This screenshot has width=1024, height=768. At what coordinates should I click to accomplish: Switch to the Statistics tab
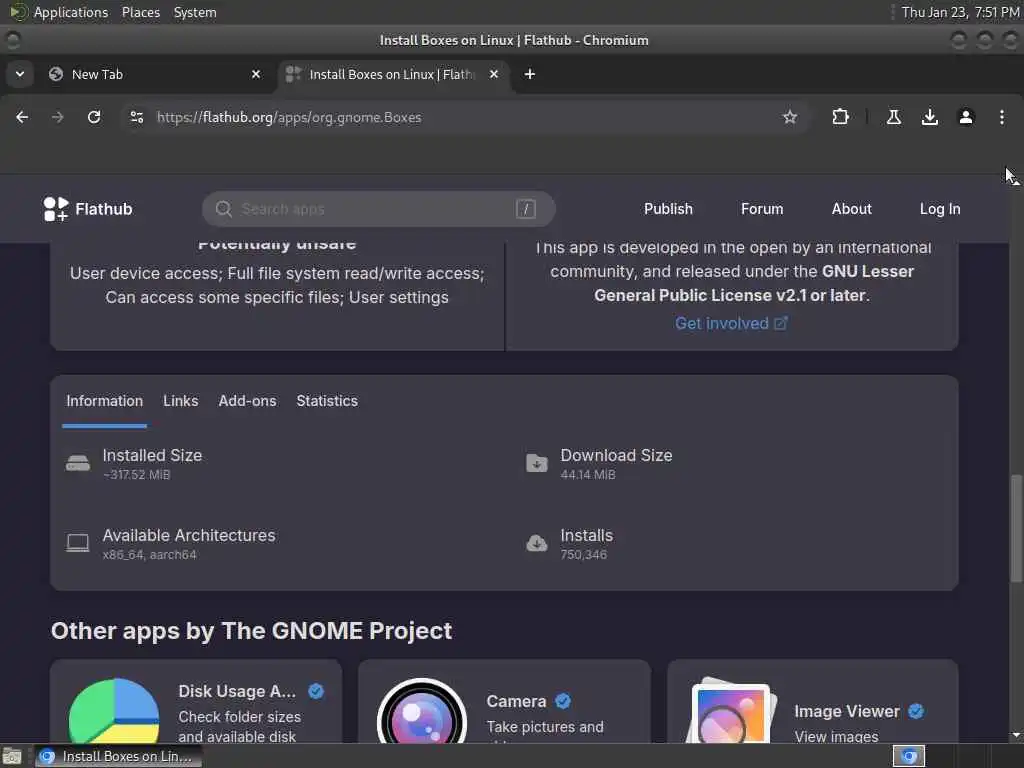click(327, 401)
